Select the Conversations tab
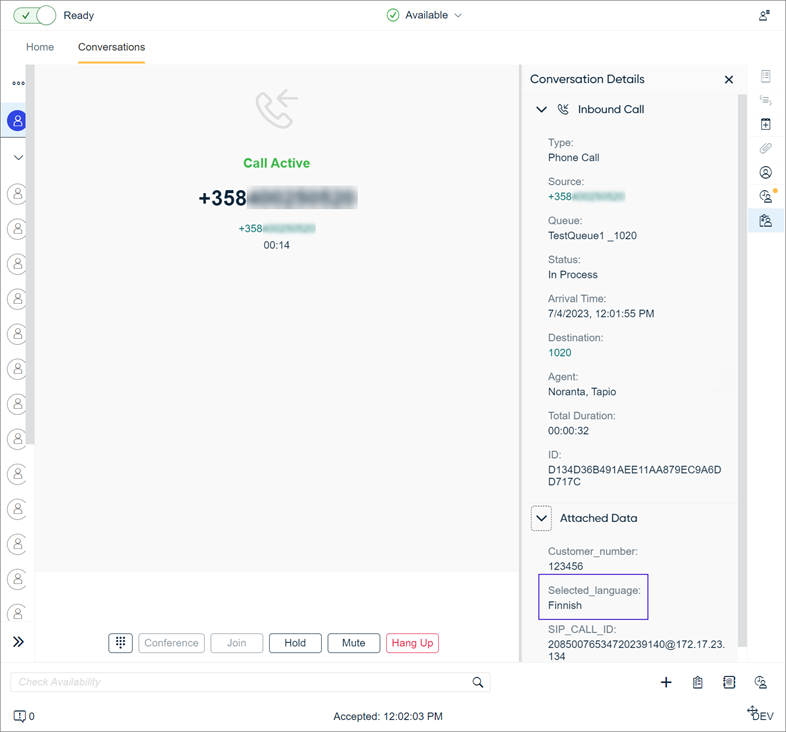Viewport: 786px width, 732px height. pos(111,47)
